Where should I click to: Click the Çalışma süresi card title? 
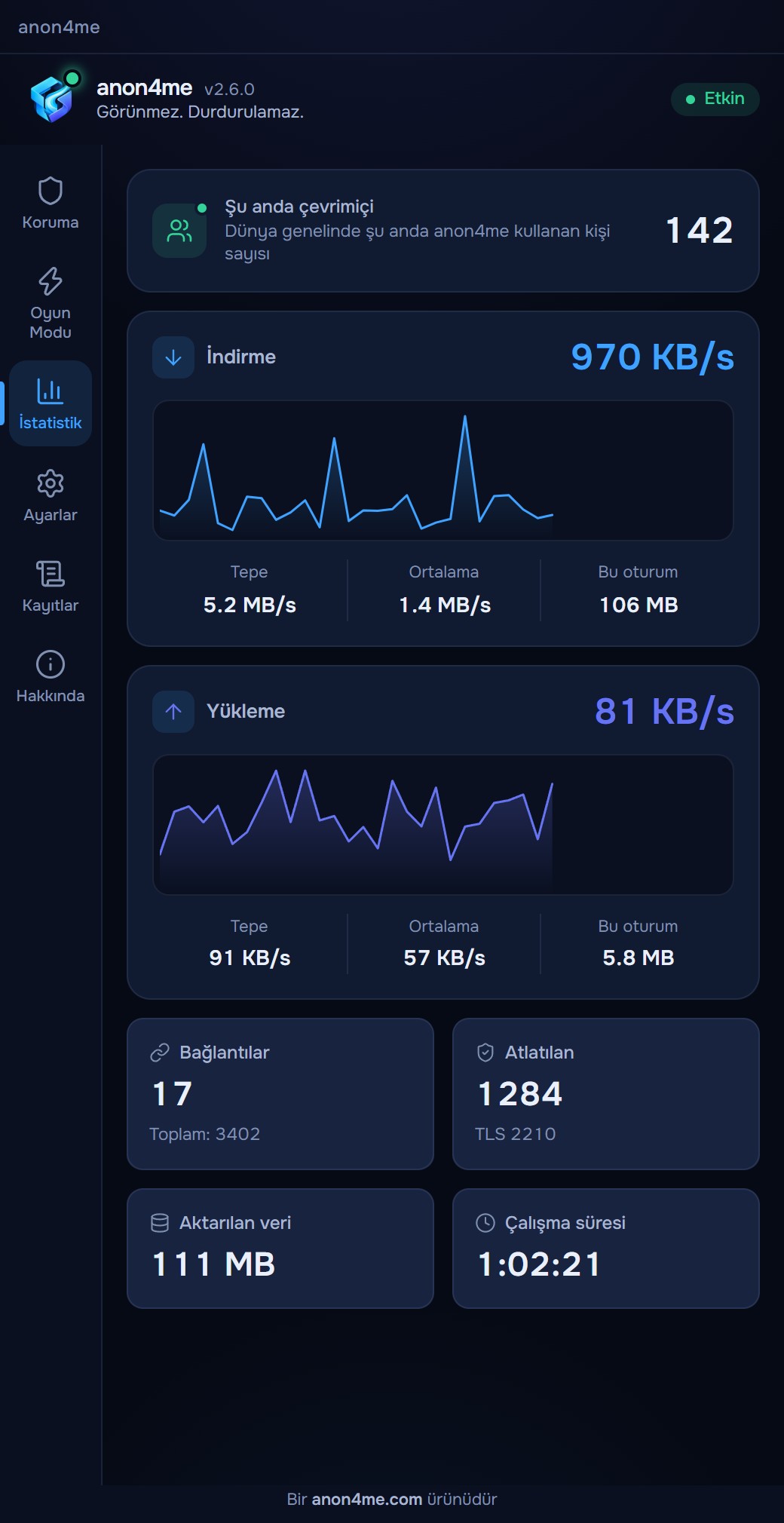pos(565,1223)
